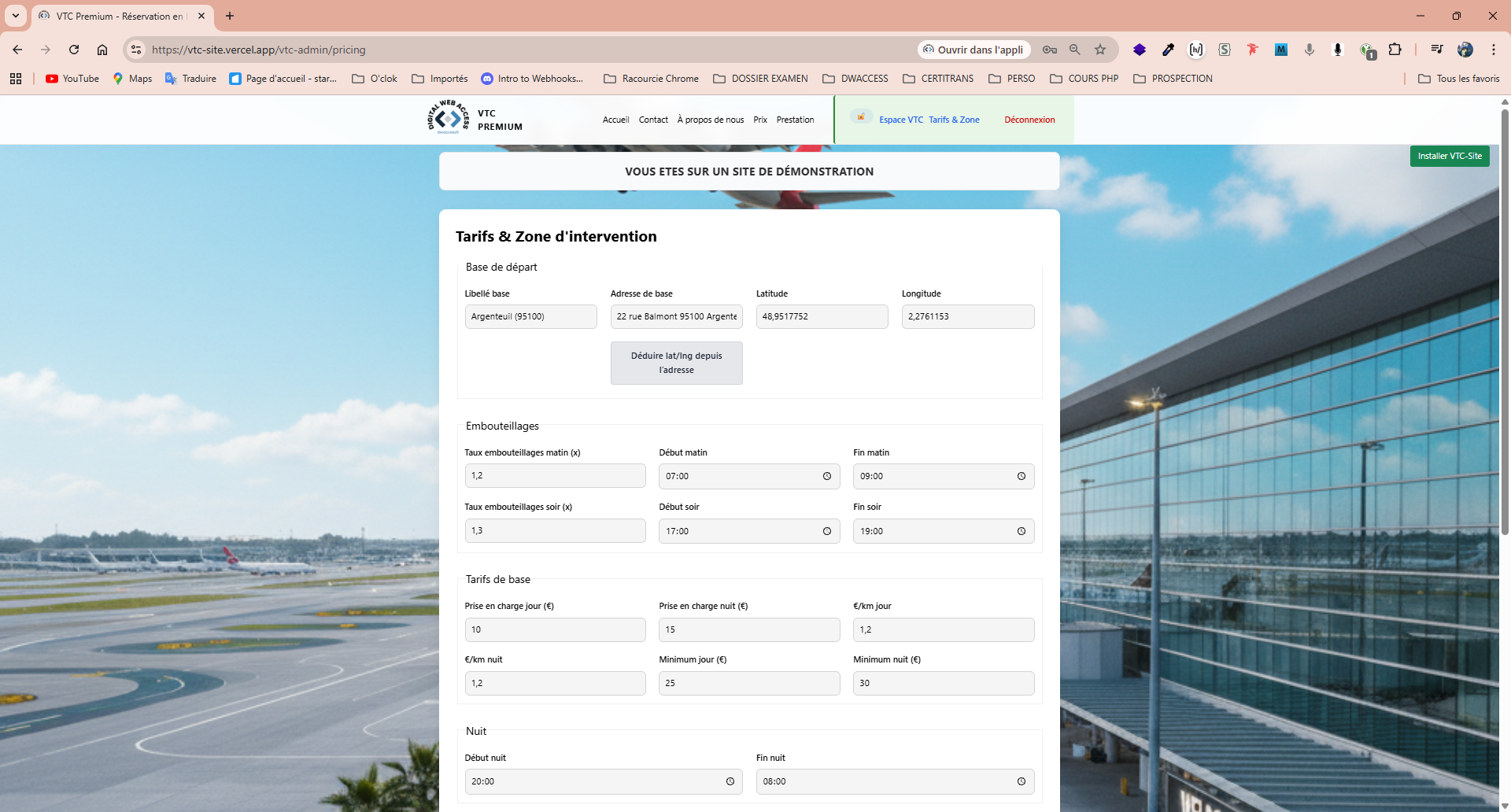Open the password key icon
Screen dimensions: 1511x812
[1050, 50]
